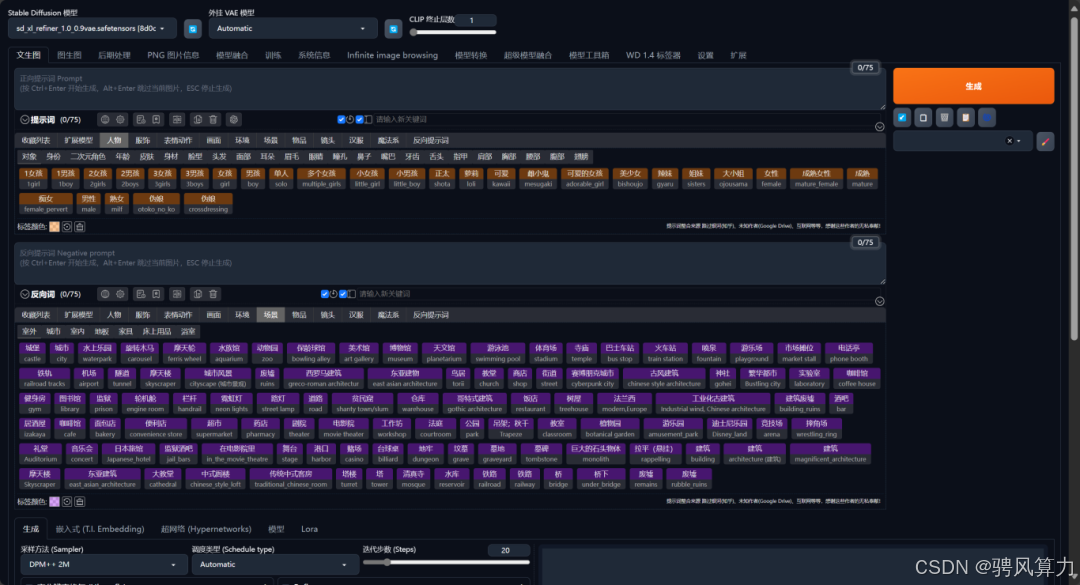This screenshot has width=1080, height=585.
Task: Expand arrow at right of 提示词 row
Action: click(x=880, y=127)
